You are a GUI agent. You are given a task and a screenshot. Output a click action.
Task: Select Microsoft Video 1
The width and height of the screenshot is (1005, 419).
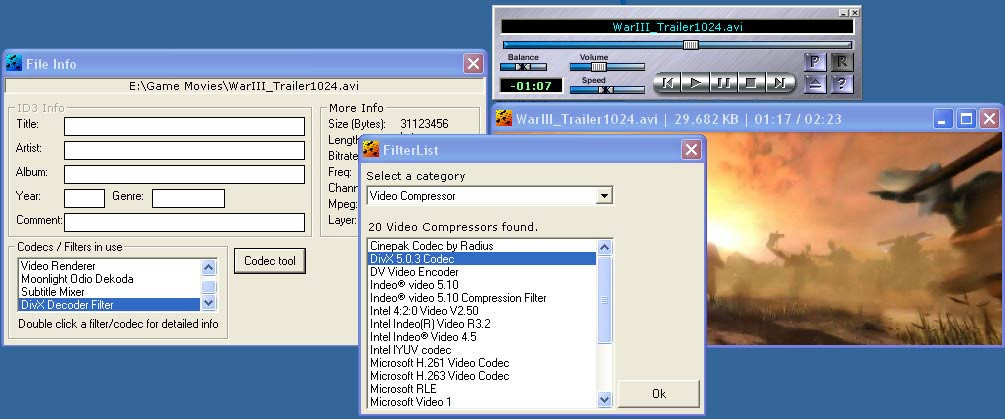(482, 402)
